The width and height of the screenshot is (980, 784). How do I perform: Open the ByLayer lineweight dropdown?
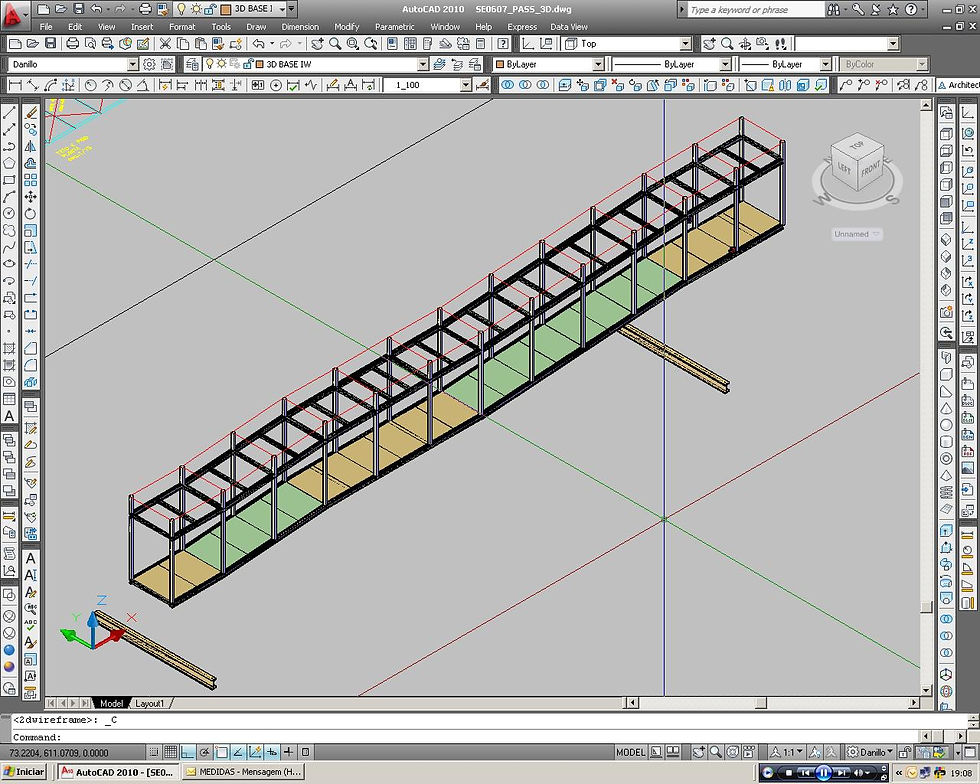tap(826, 64)
